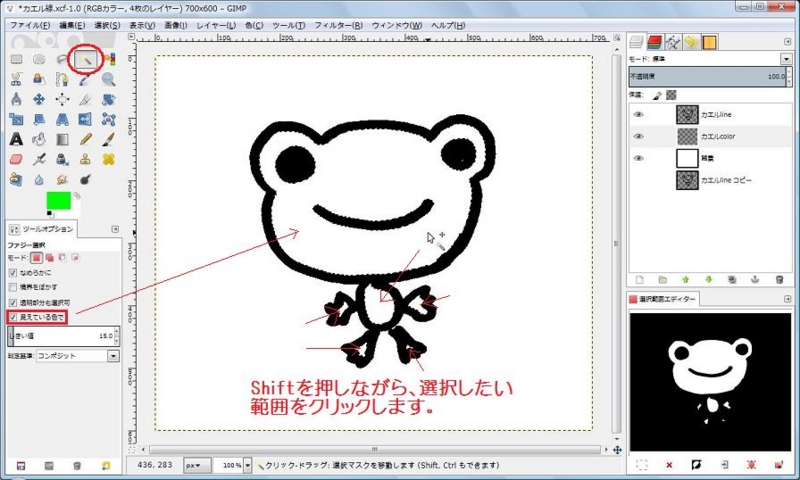
Task: Select the Paths tool
Action: 62,79
